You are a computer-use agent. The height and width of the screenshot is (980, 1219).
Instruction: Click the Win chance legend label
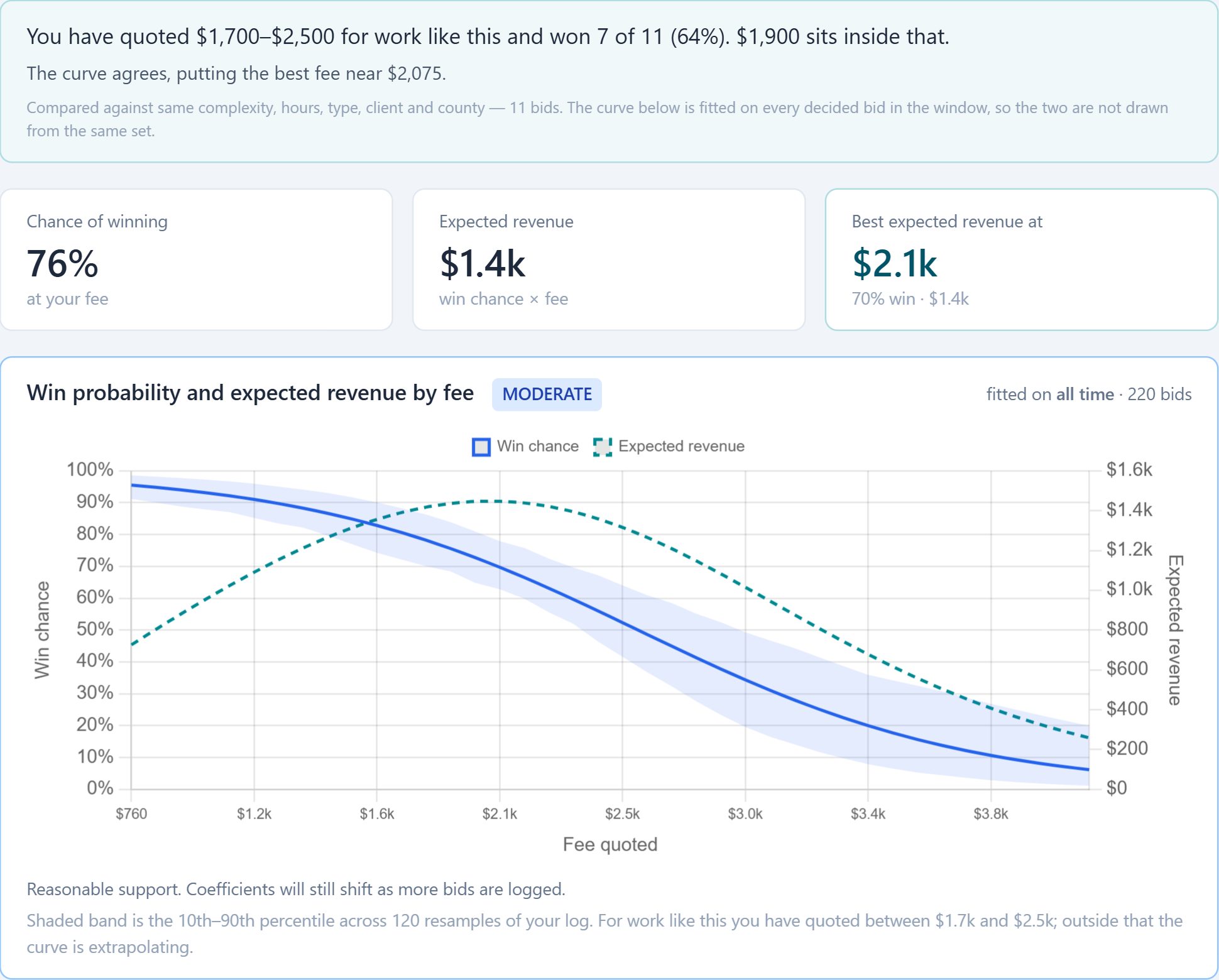(x=538, y=446)
